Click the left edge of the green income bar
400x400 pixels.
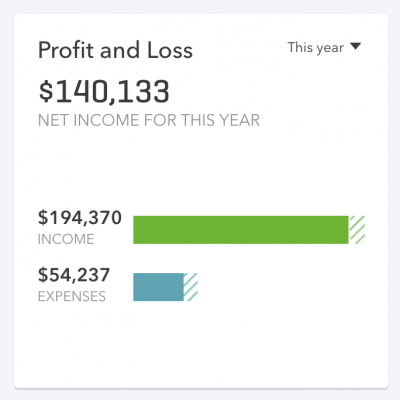point(135,230)
